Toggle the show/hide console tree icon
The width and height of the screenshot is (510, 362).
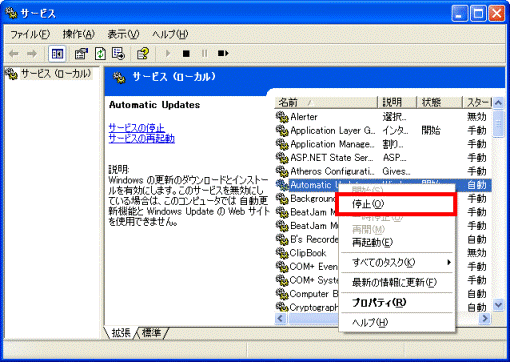click(x=57, y=53)
